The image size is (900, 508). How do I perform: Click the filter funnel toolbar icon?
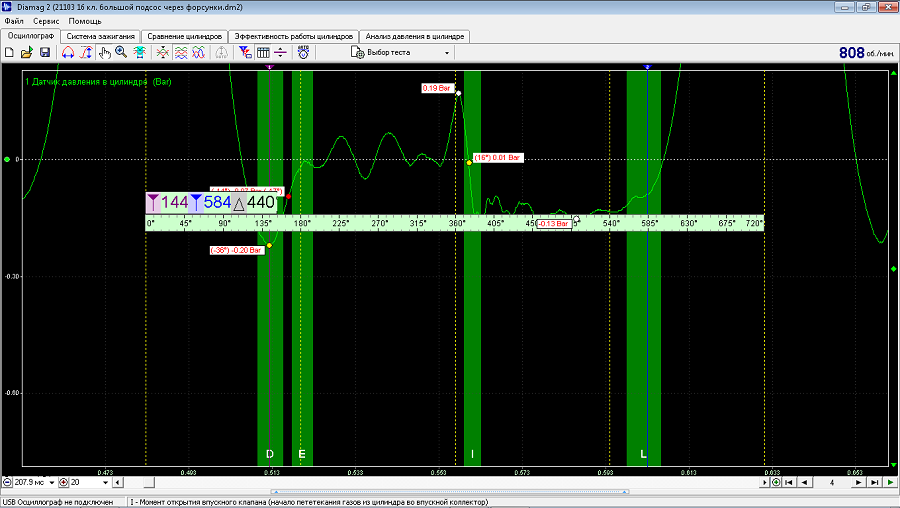click(x=245, y=52)
